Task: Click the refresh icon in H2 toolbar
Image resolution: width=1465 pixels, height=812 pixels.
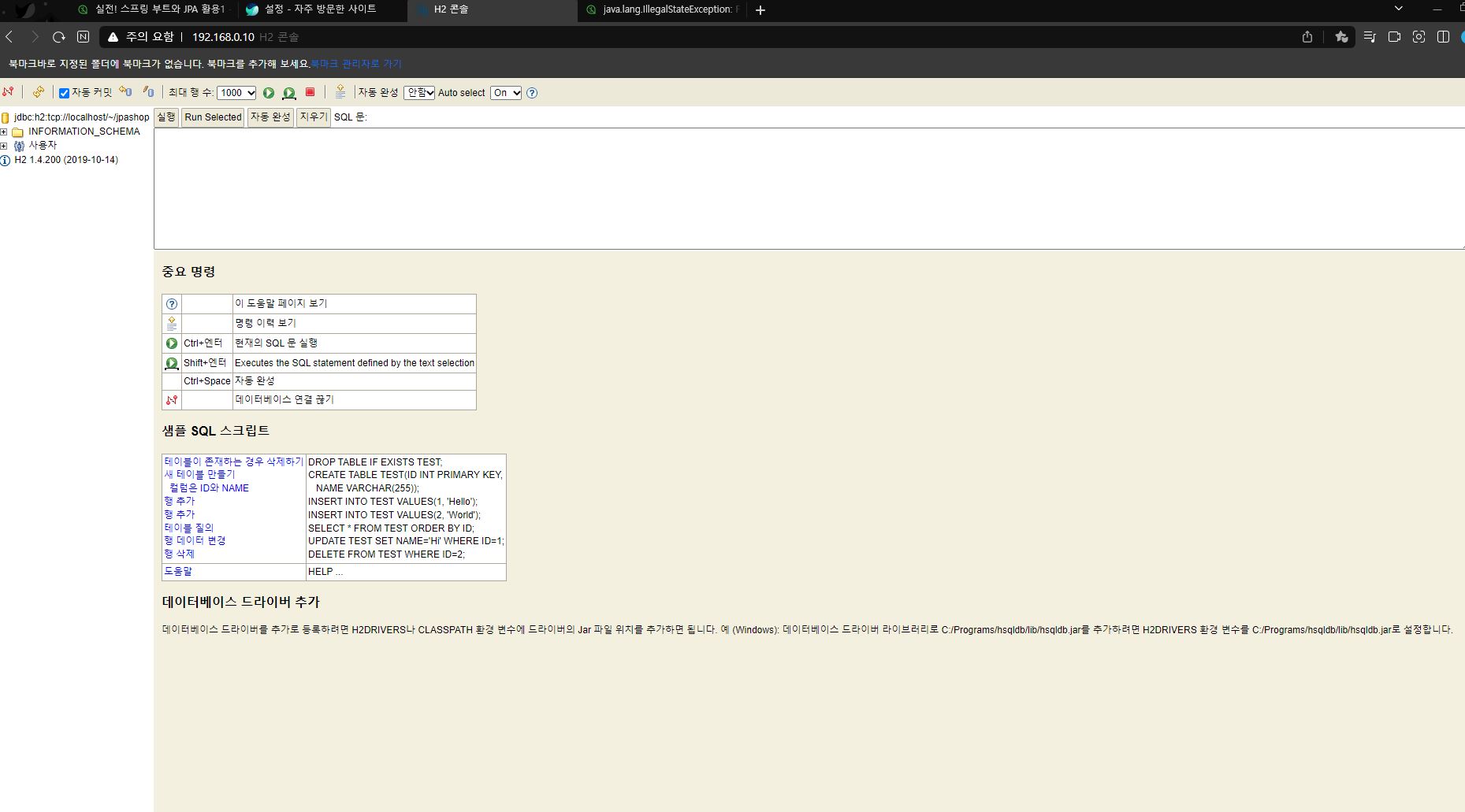Action: [38, 92]
